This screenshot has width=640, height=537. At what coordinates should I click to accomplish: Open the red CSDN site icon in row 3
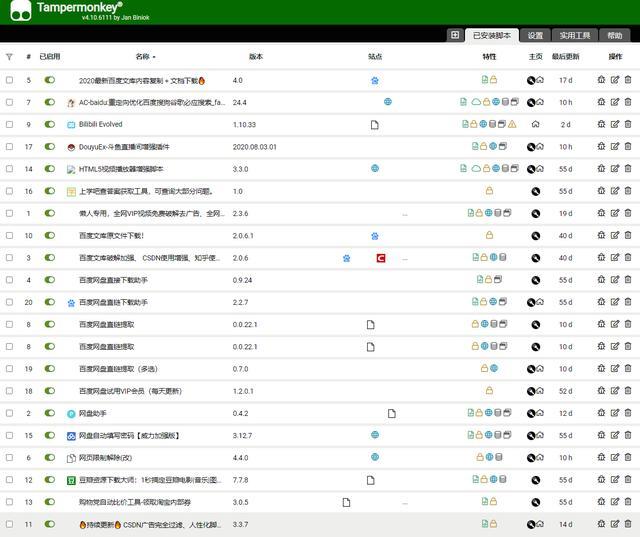[x=381, y=258]
